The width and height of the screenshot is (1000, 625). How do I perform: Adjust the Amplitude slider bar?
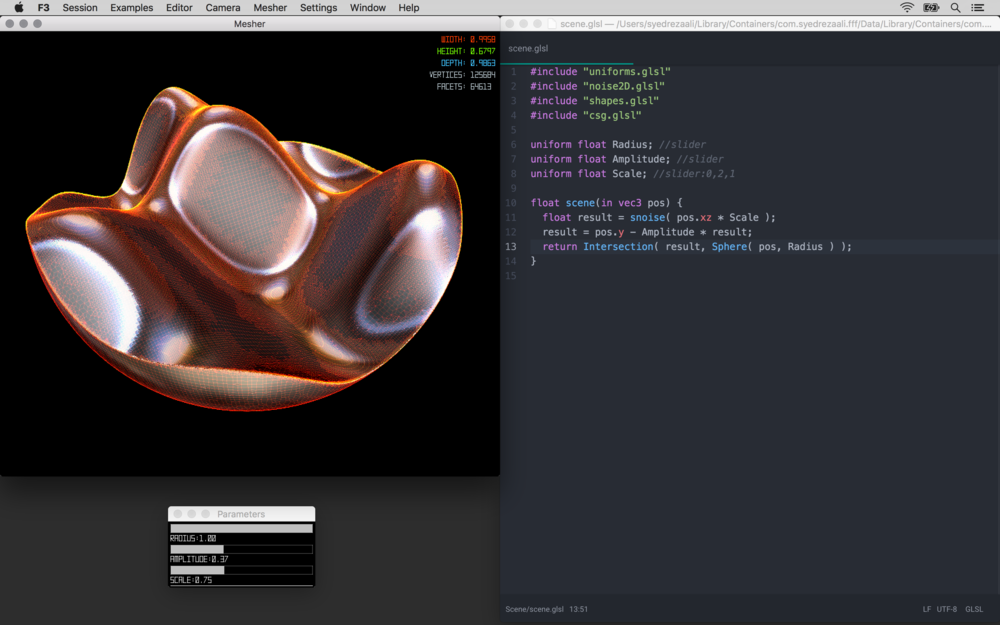tap(241, 549)
